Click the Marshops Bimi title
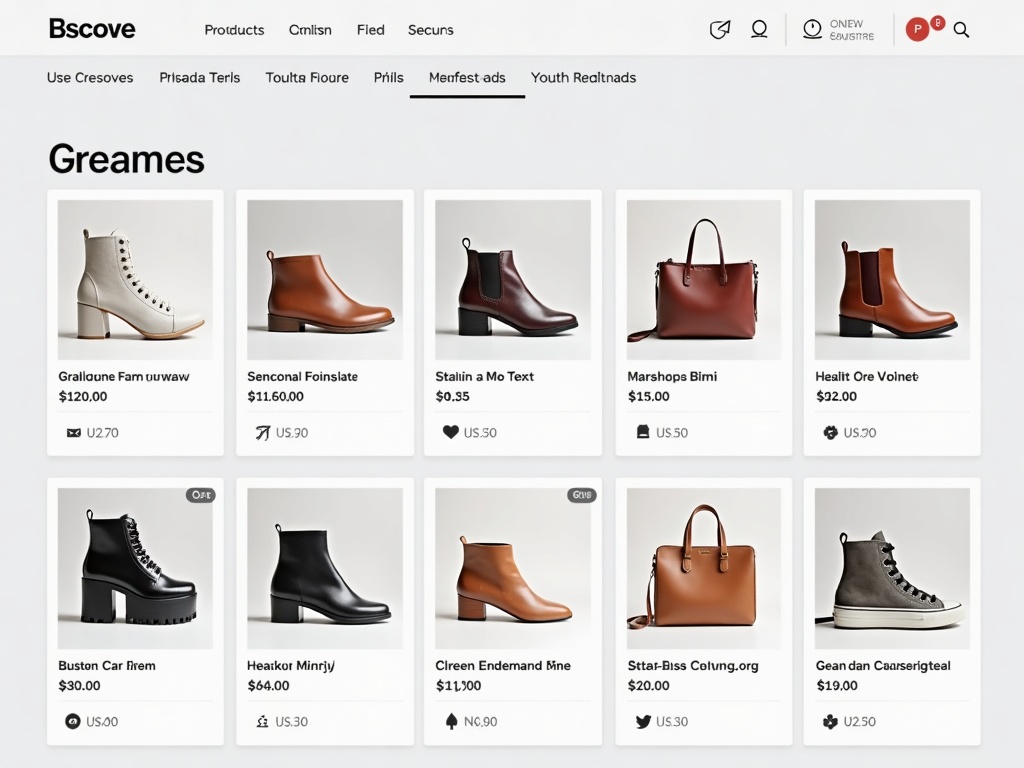This screenshot has width=1024, height=768. pos(672,377)
